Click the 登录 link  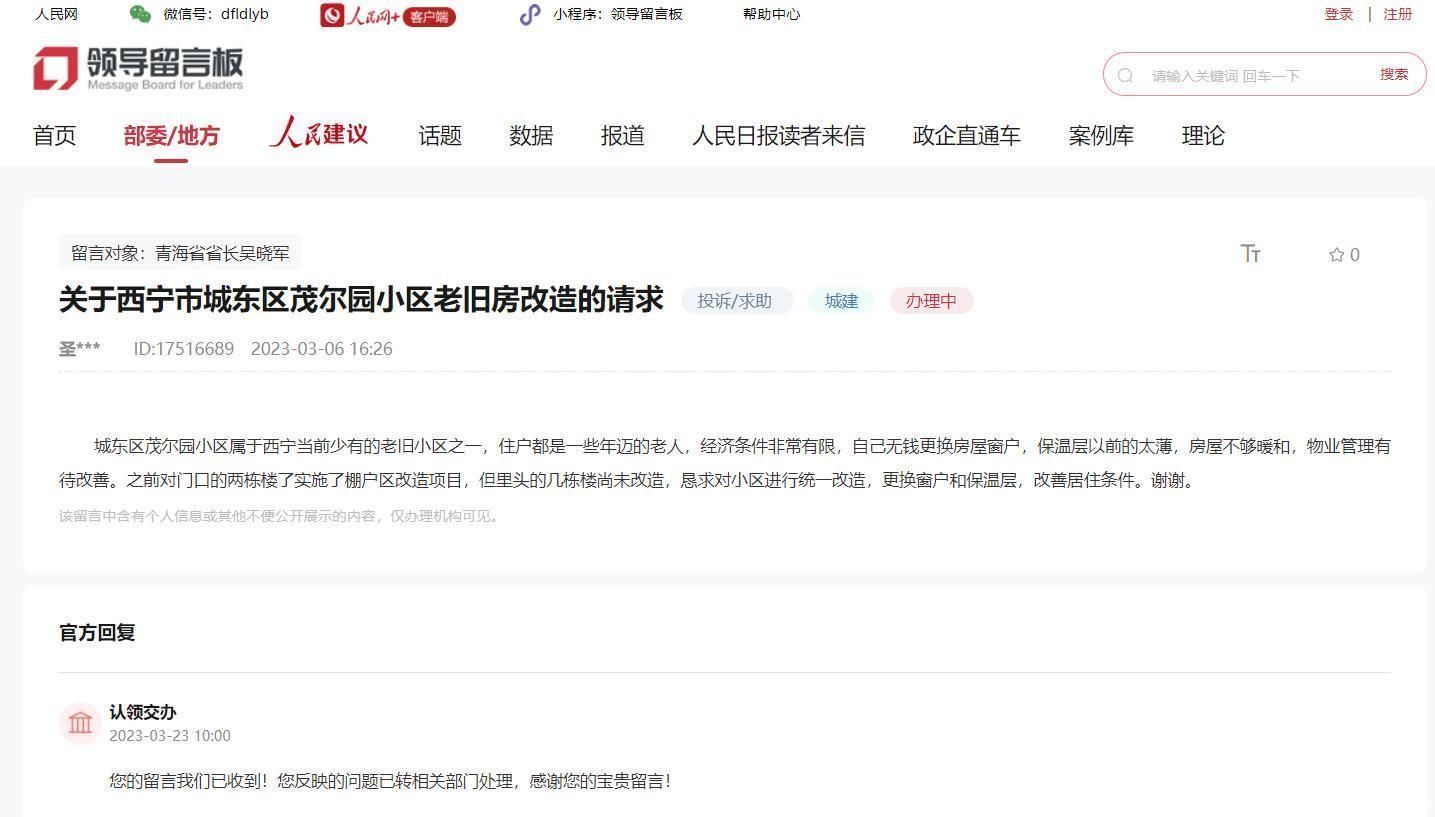tap(1338, 14)
